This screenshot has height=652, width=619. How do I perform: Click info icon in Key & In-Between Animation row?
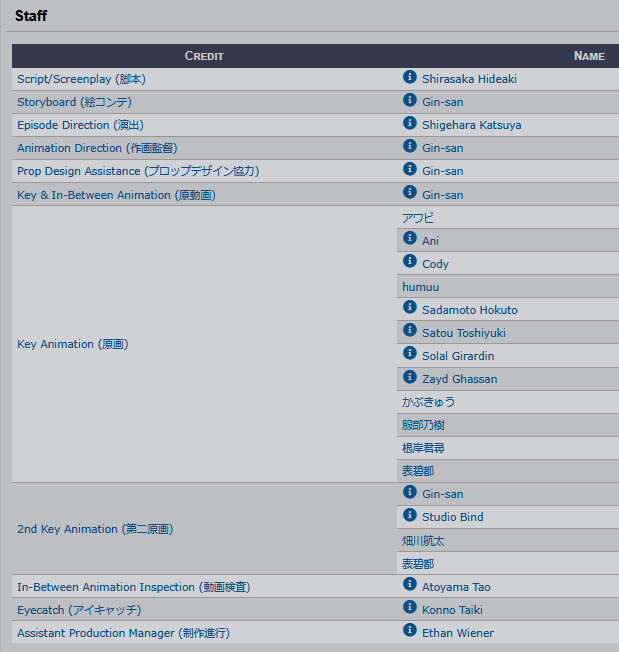point(409,192)
